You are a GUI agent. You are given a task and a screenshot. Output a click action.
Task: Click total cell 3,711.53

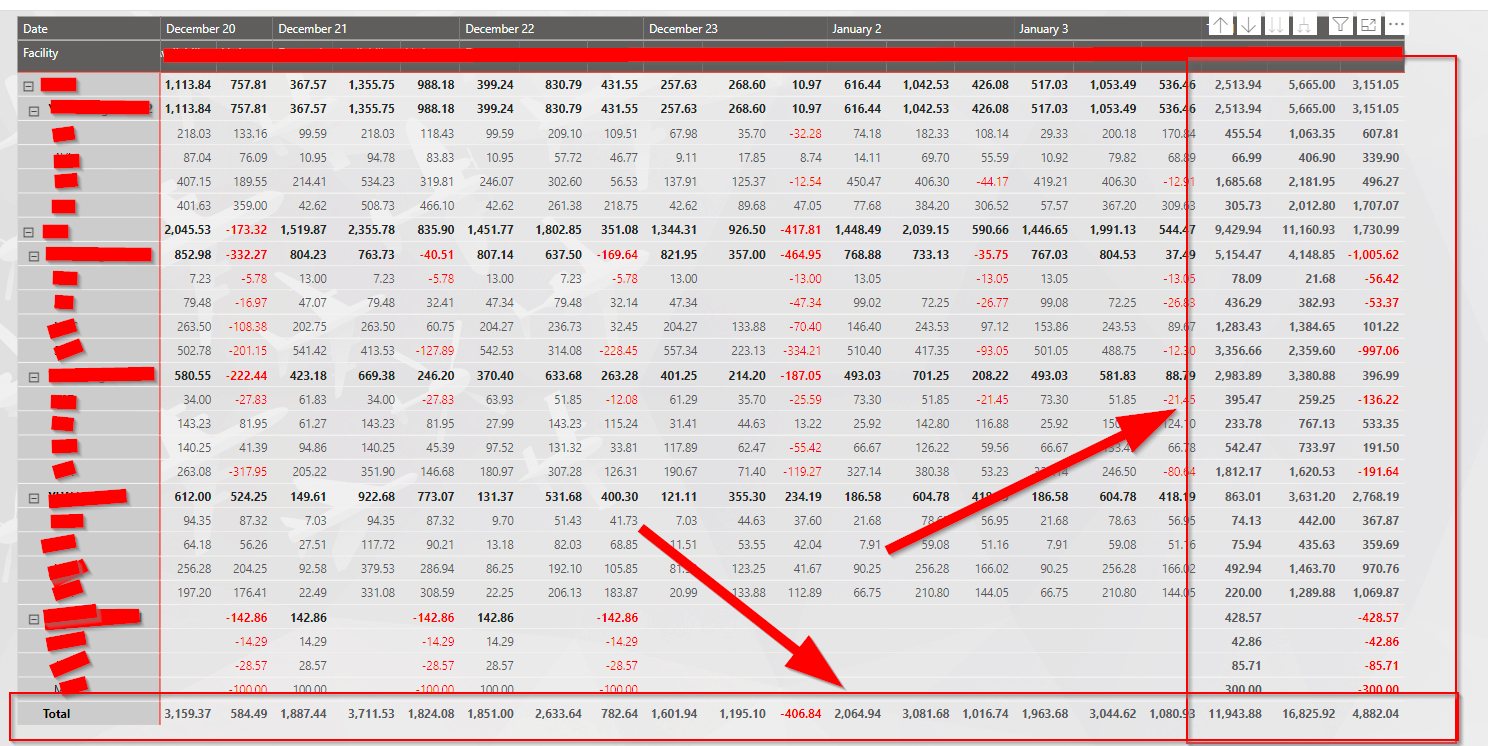(370, 713)
